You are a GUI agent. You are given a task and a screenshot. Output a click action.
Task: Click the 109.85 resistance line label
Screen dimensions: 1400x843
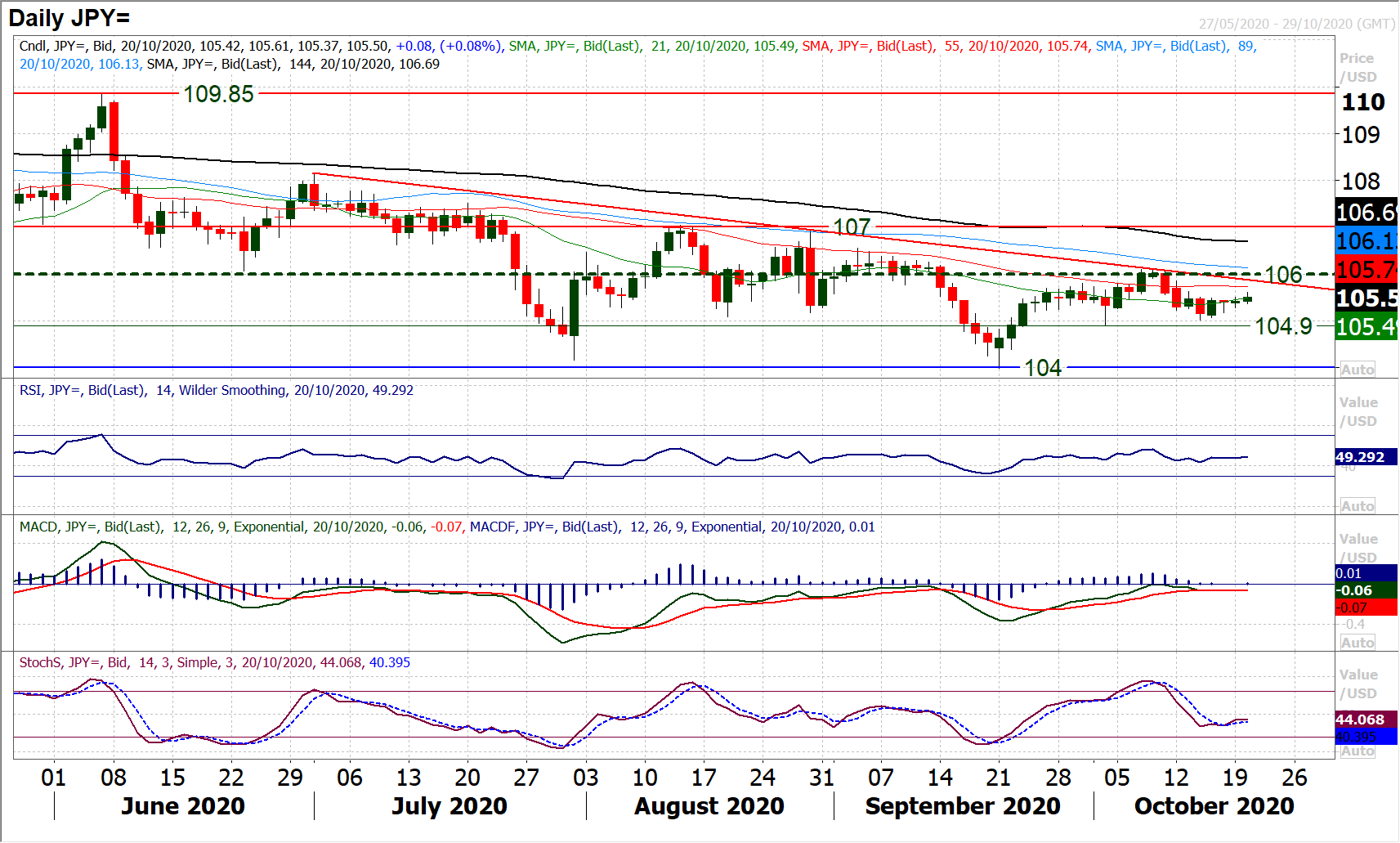tap(218, 94)
